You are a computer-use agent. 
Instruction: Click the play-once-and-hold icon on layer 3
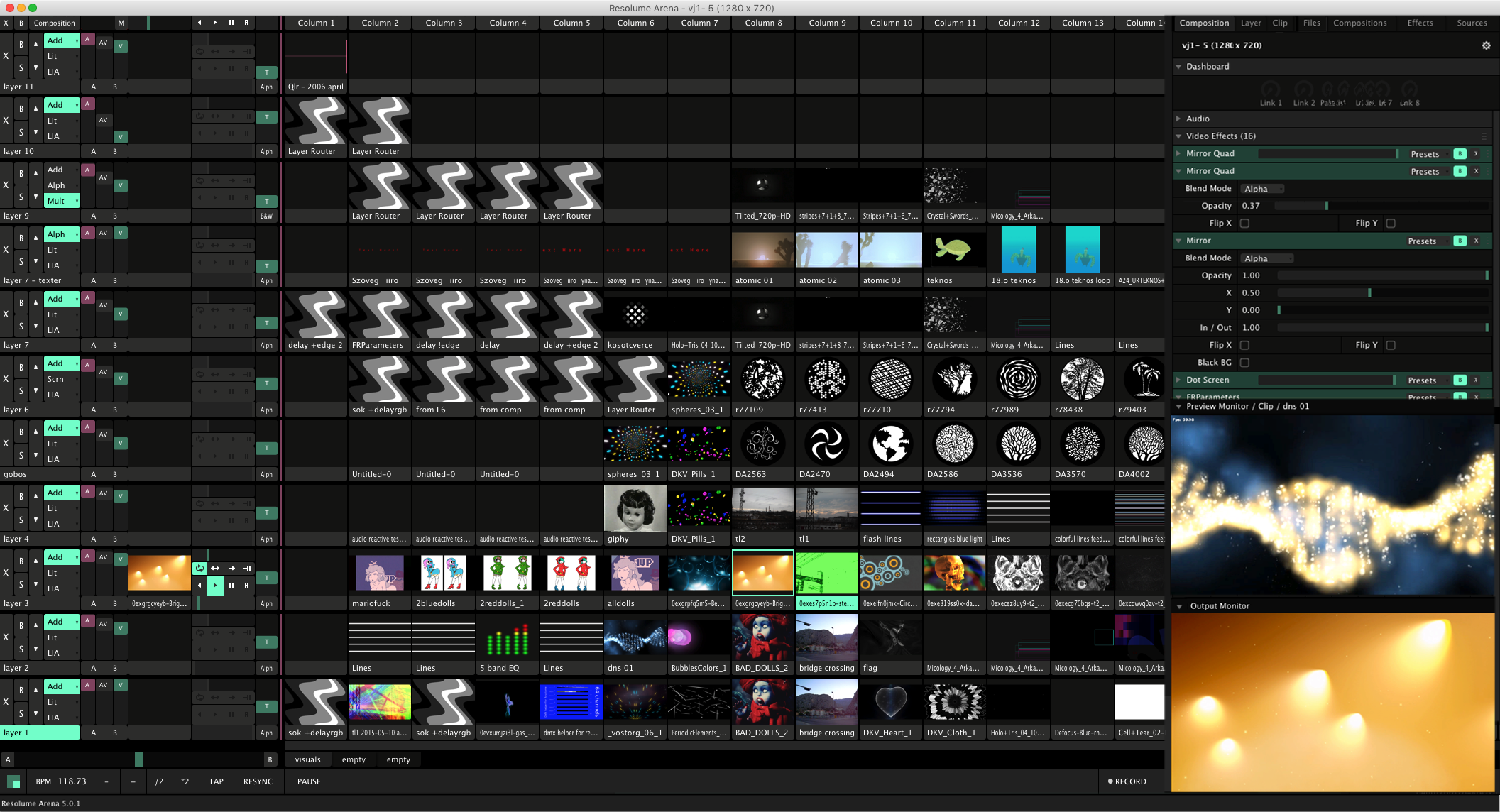[247, 568]
